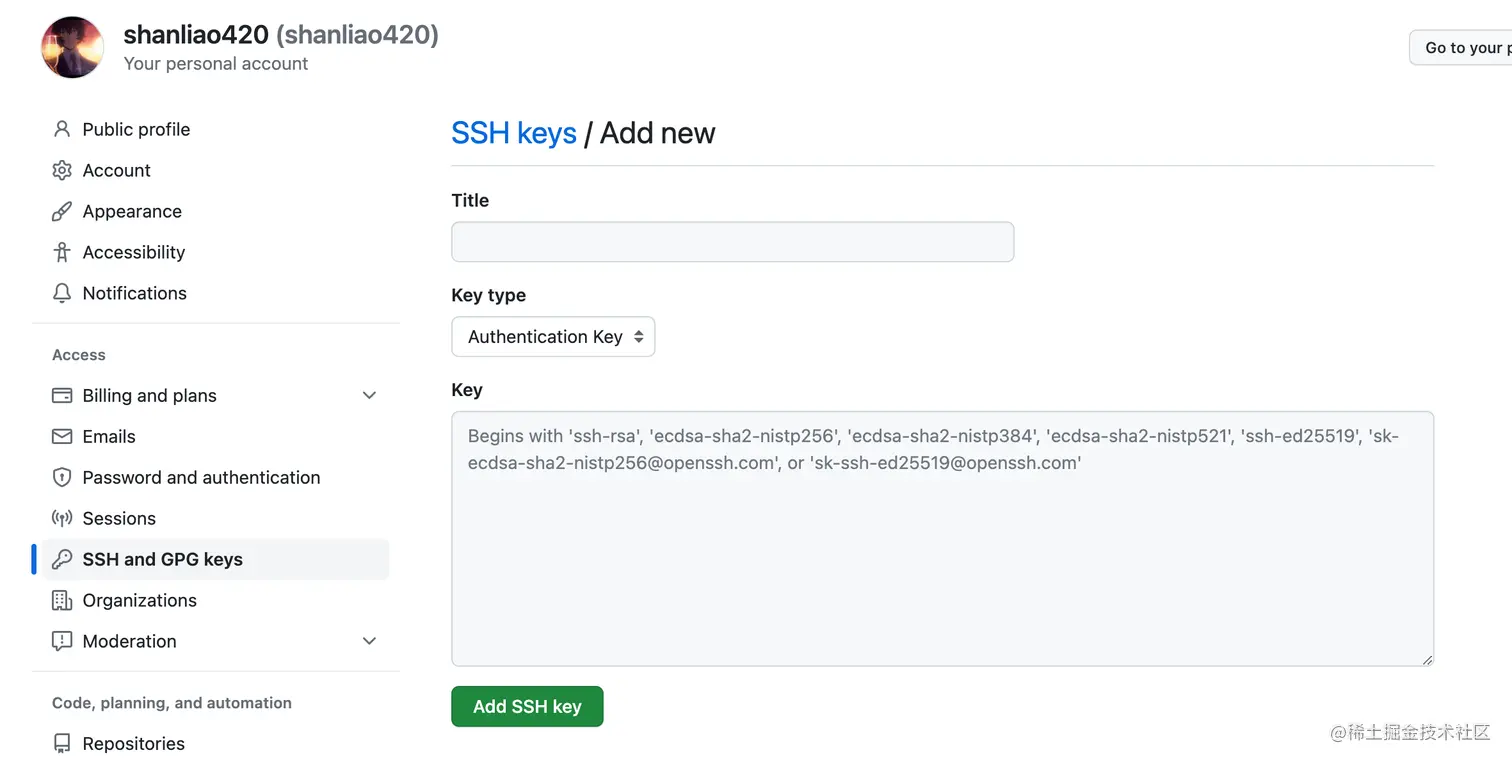Go to Billing and plans settings
Image resolution: width=1512 pixels, height=764 pixels.
(150, 395)
